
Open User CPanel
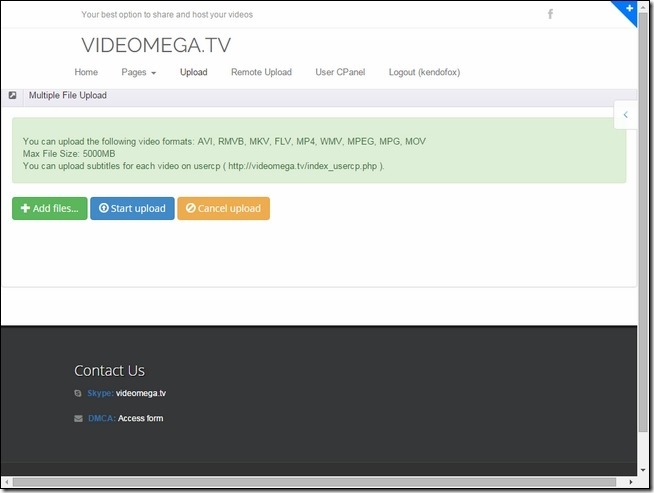pyautogui.click(x=340, y=72)
